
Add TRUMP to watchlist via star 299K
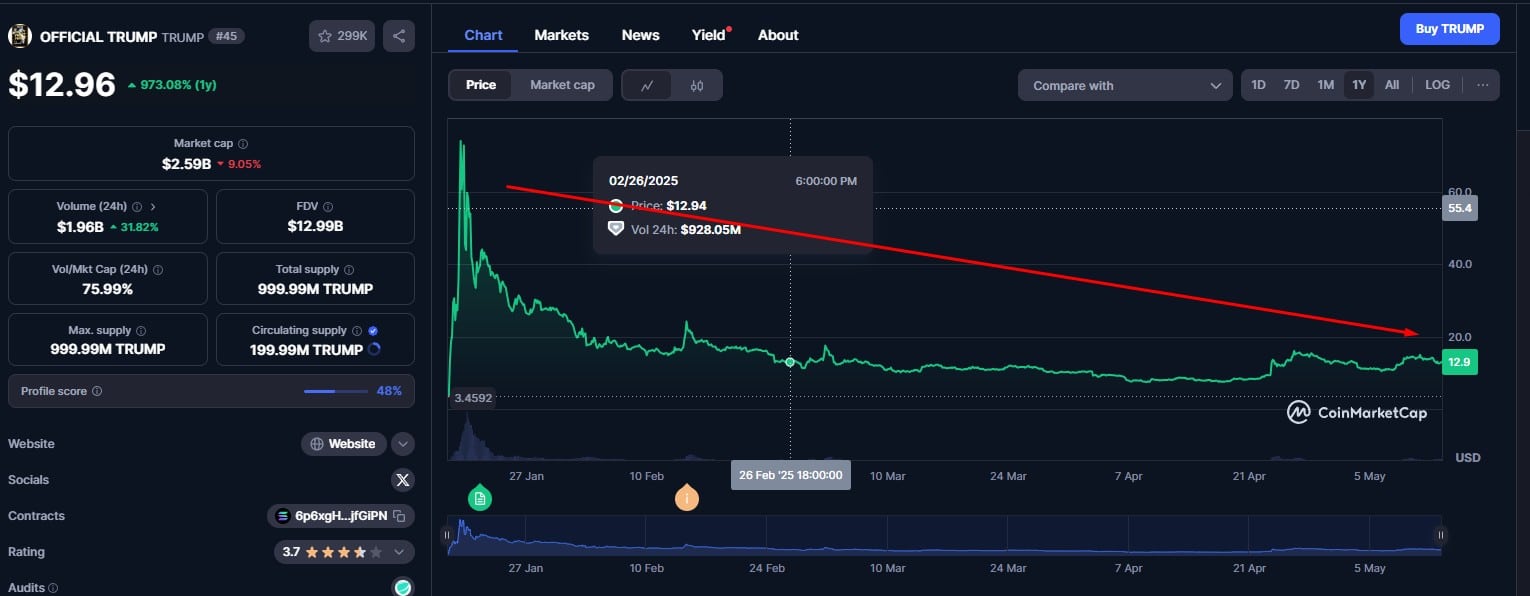coord(342,36)
